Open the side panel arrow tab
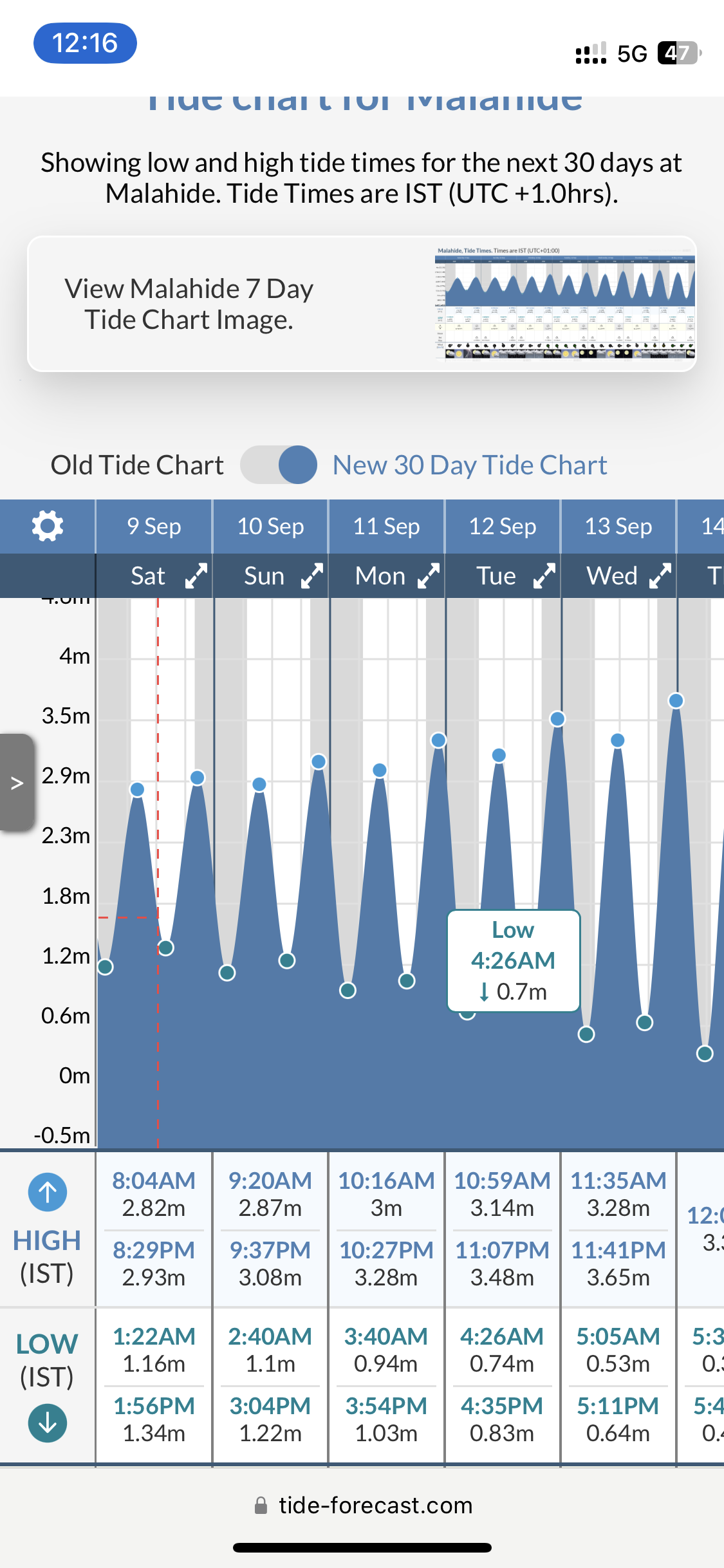The height and width of the screenshot is (1568, 724). click(17, 783)
